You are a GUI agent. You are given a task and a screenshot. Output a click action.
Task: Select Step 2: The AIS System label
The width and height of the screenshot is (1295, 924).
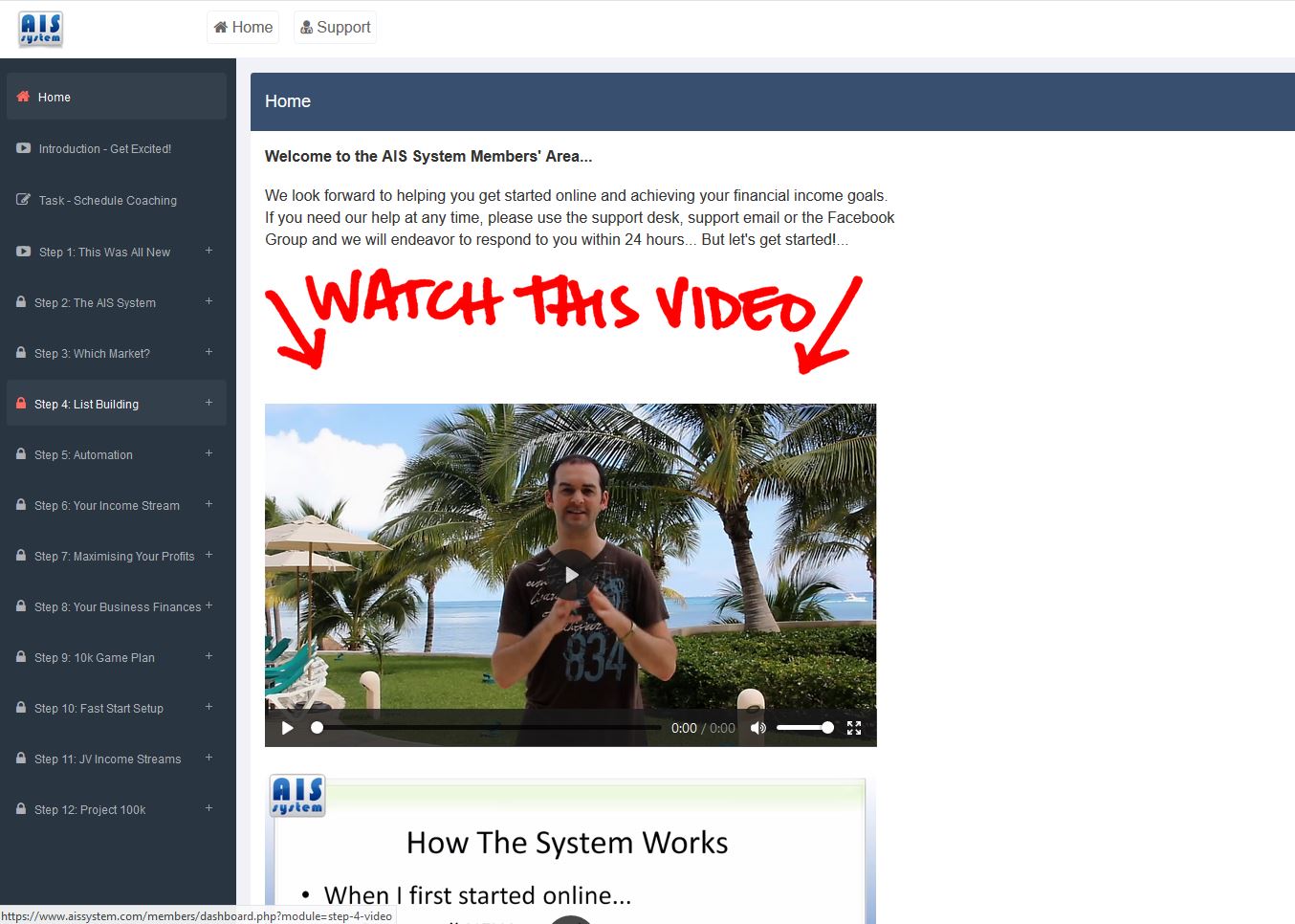95,303
